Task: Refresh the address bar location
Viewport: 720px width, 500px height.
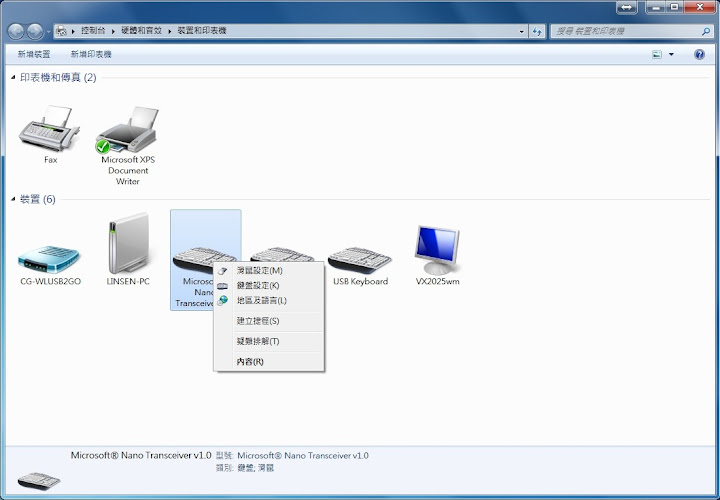Action: click(x=537, y=31)
